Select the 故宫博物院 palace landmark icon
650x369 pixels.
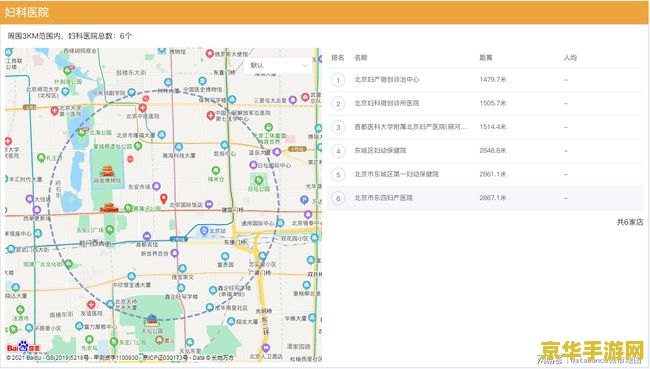(107, 171)
